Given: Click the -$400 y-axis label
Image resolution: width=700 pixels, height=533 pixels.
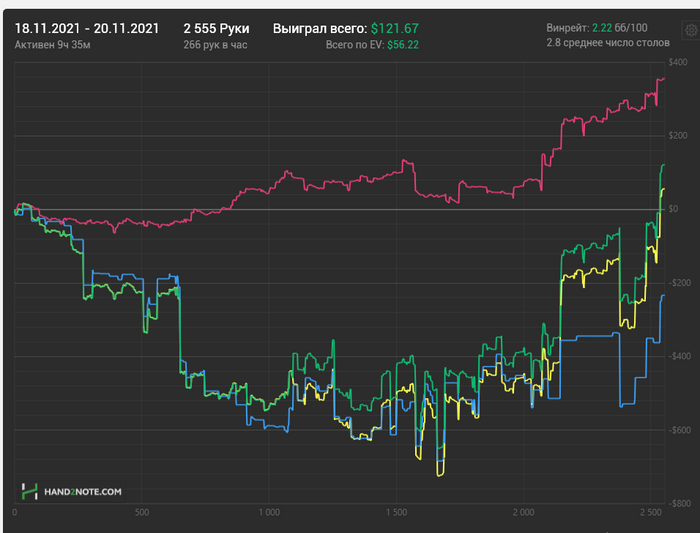Looking at the screenshot, I should click(x=679, y=356).
